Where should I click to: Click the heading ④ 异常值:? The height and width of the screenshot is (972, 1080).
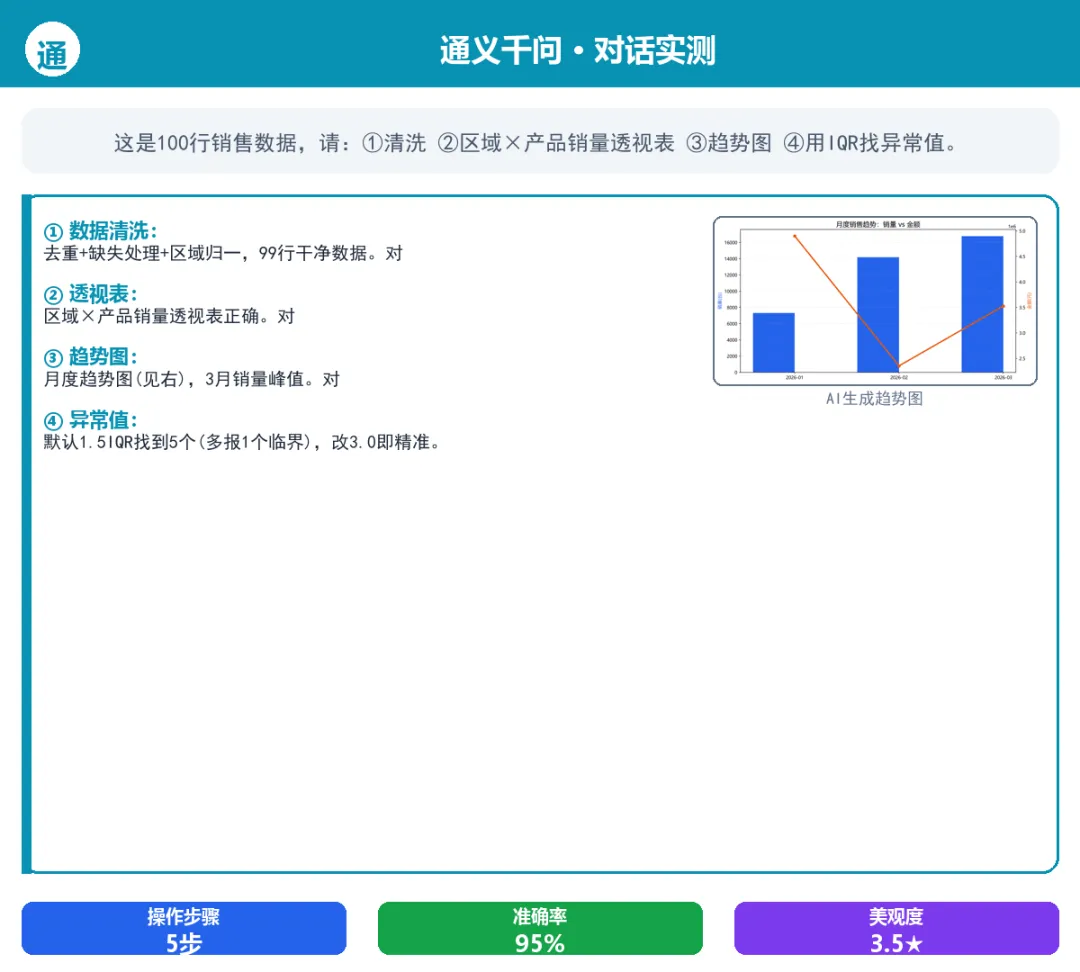pos(91,420)
